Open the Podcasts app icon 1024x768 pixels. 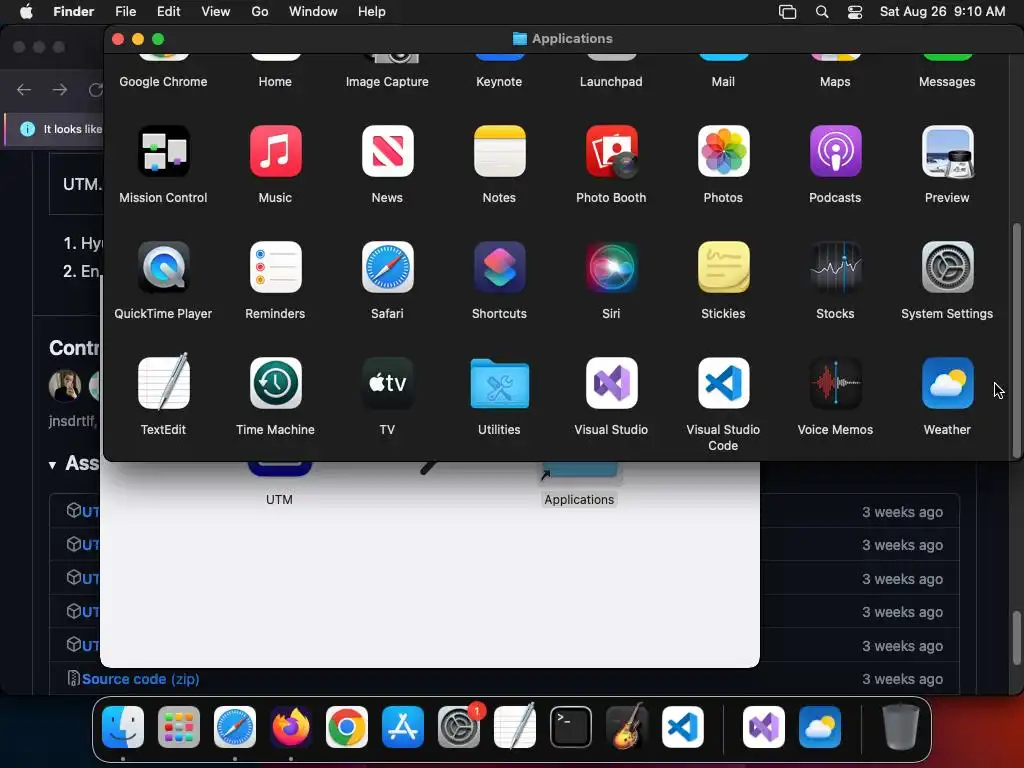[x=835, y=152]
